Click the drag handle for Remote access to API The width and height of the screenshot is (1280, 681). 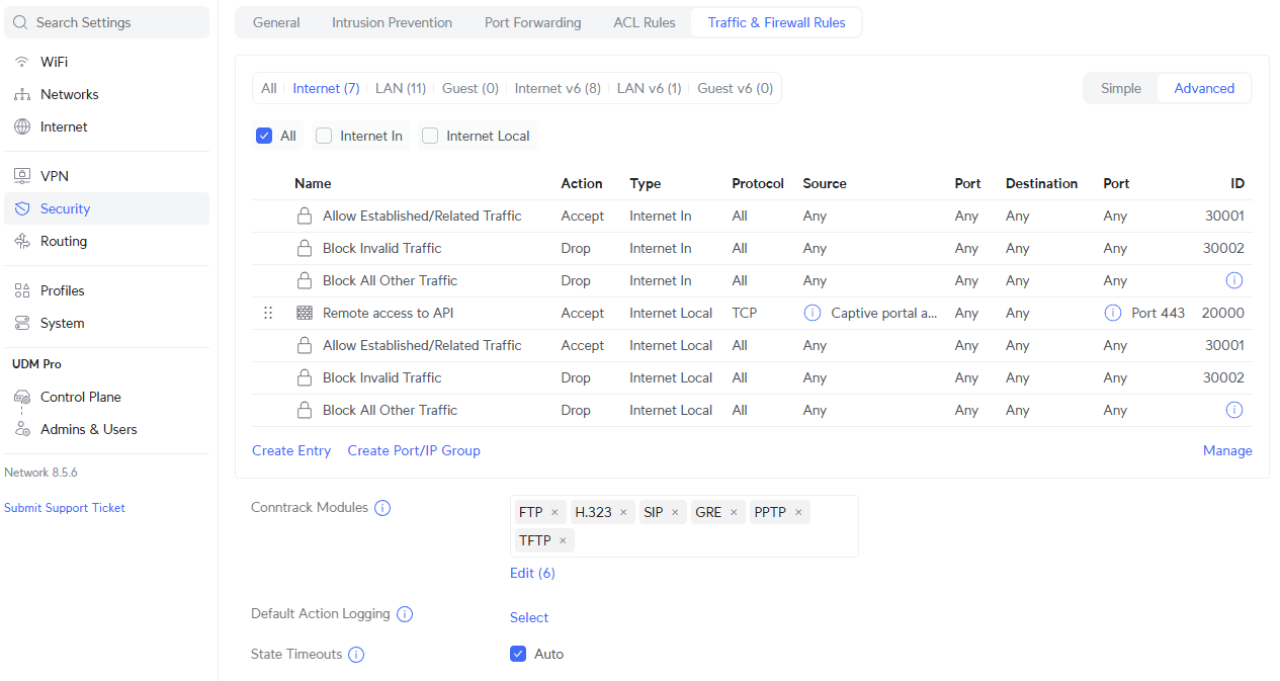268,313
